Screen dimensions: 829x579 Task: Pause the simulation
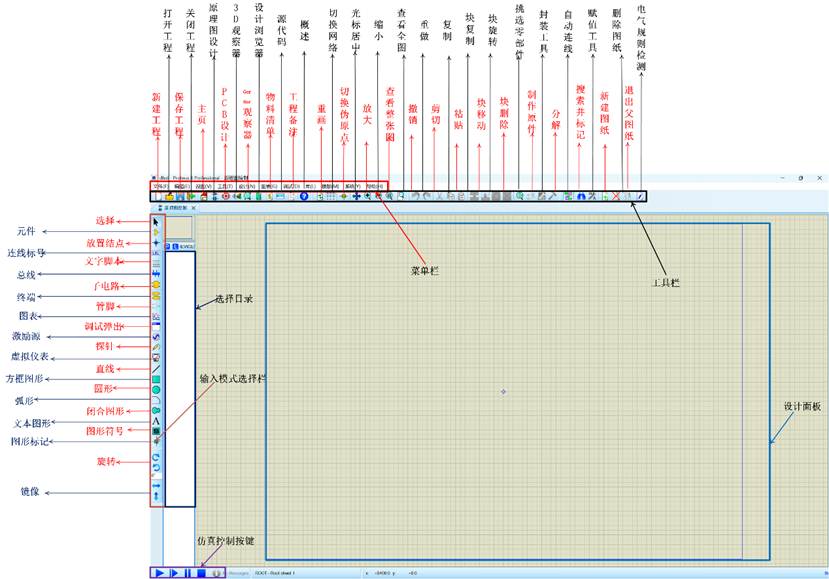188,573
